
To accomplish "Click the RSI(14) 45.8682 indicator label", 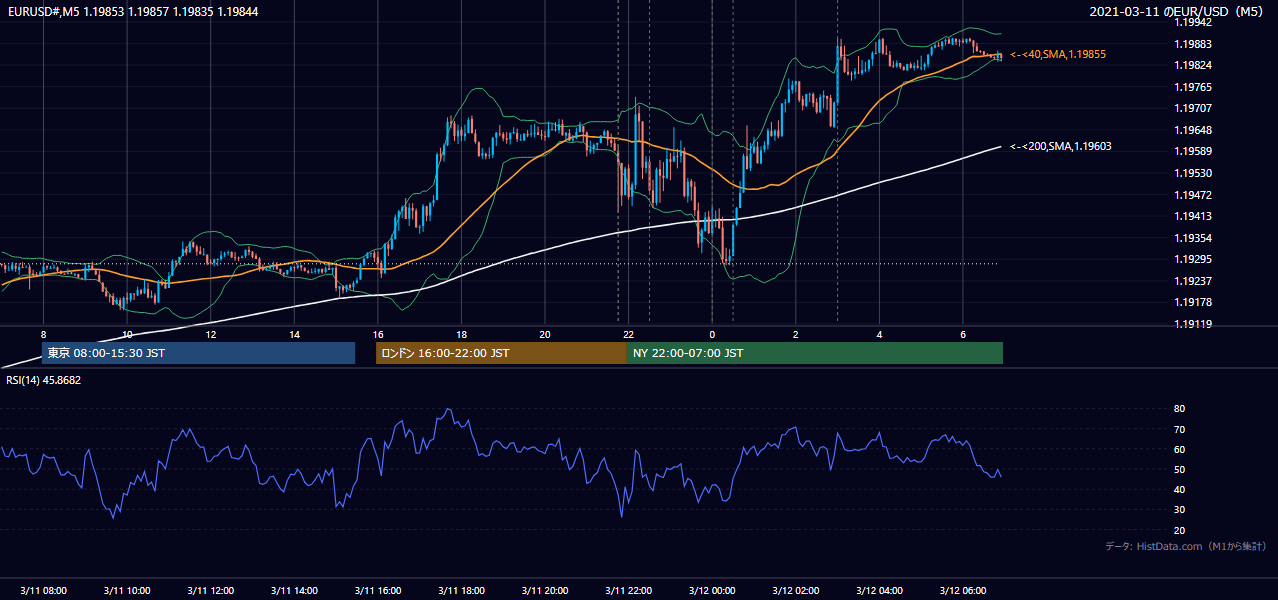I will pyautogui.click(x=43, y=380).
